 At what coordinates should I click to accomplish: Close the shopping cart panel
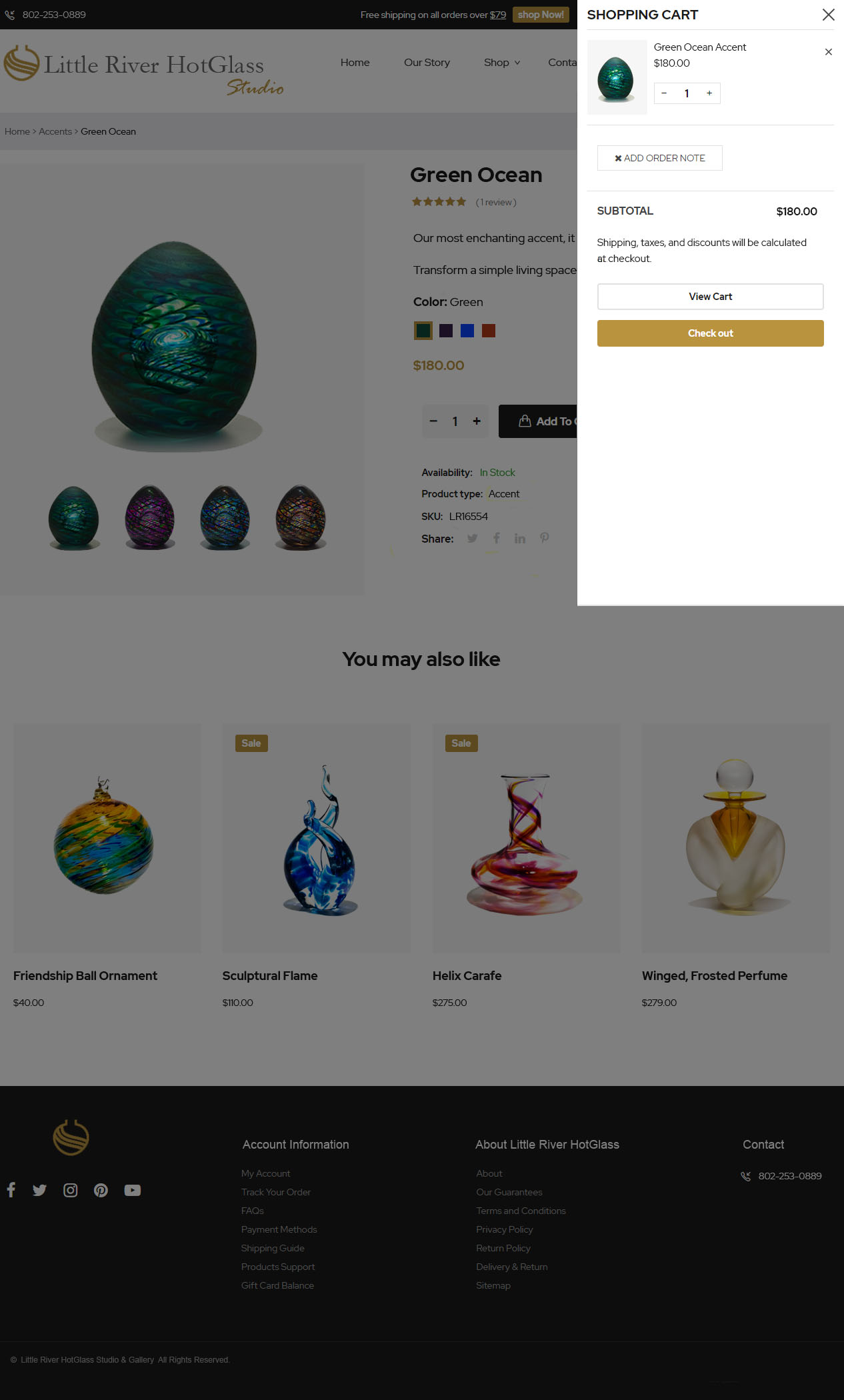click(x=828, y=15)
